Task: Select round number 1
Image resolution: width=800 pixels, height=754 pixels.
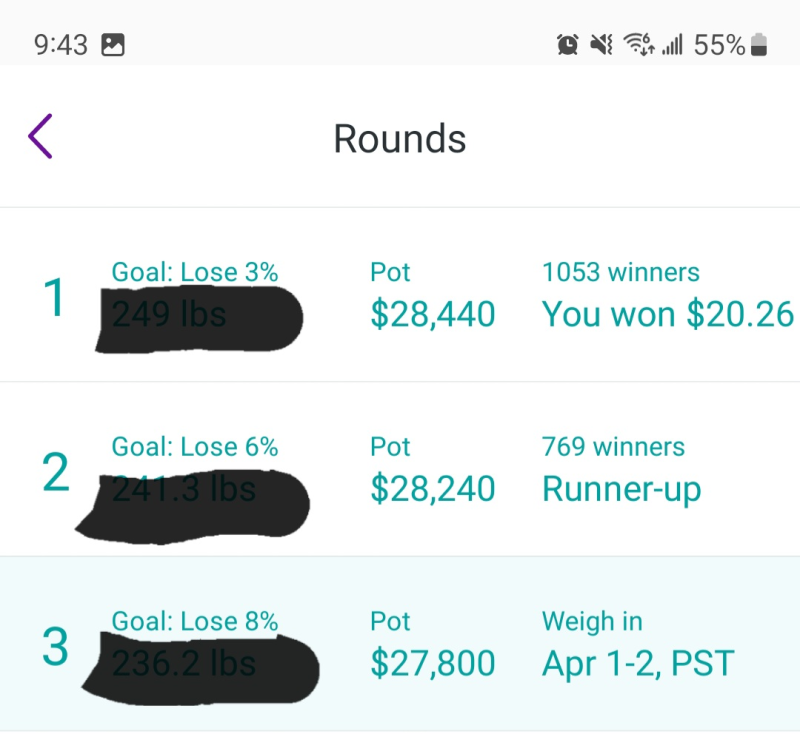Action: 55,298
